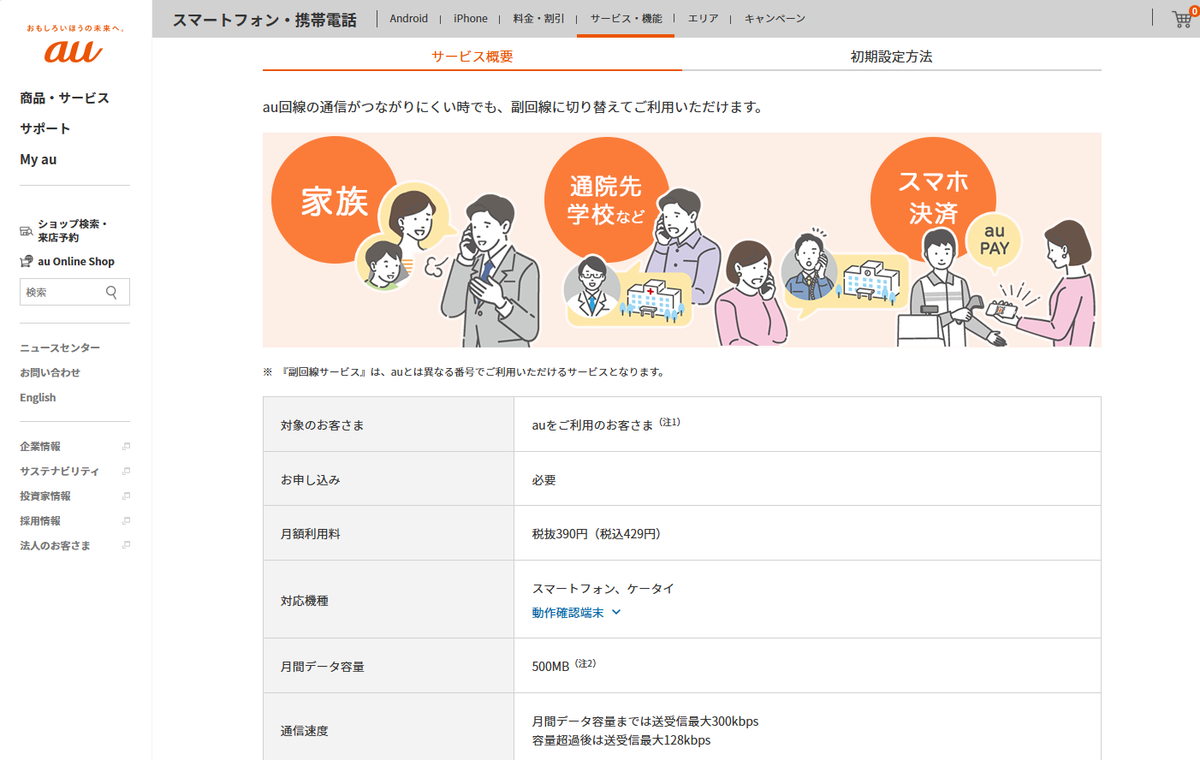Click the 注2 footnote marker

585,663
